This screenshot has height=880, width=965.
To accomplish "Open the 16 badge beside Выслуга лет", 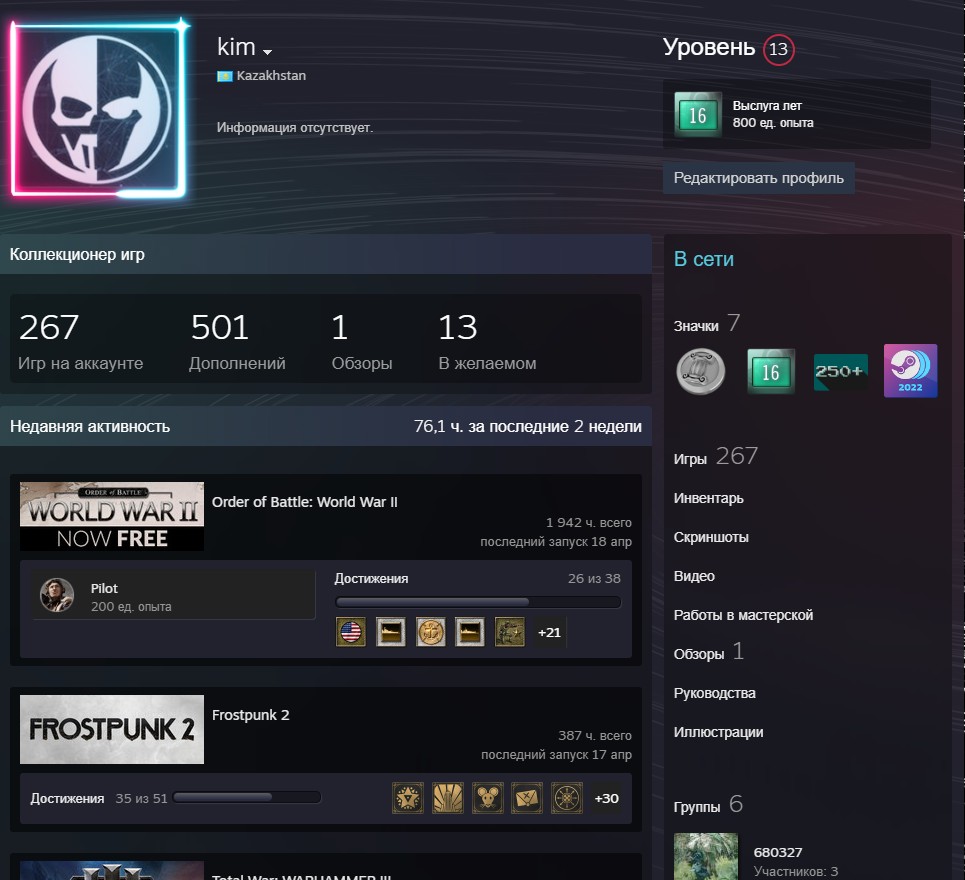I will [697, 114].
